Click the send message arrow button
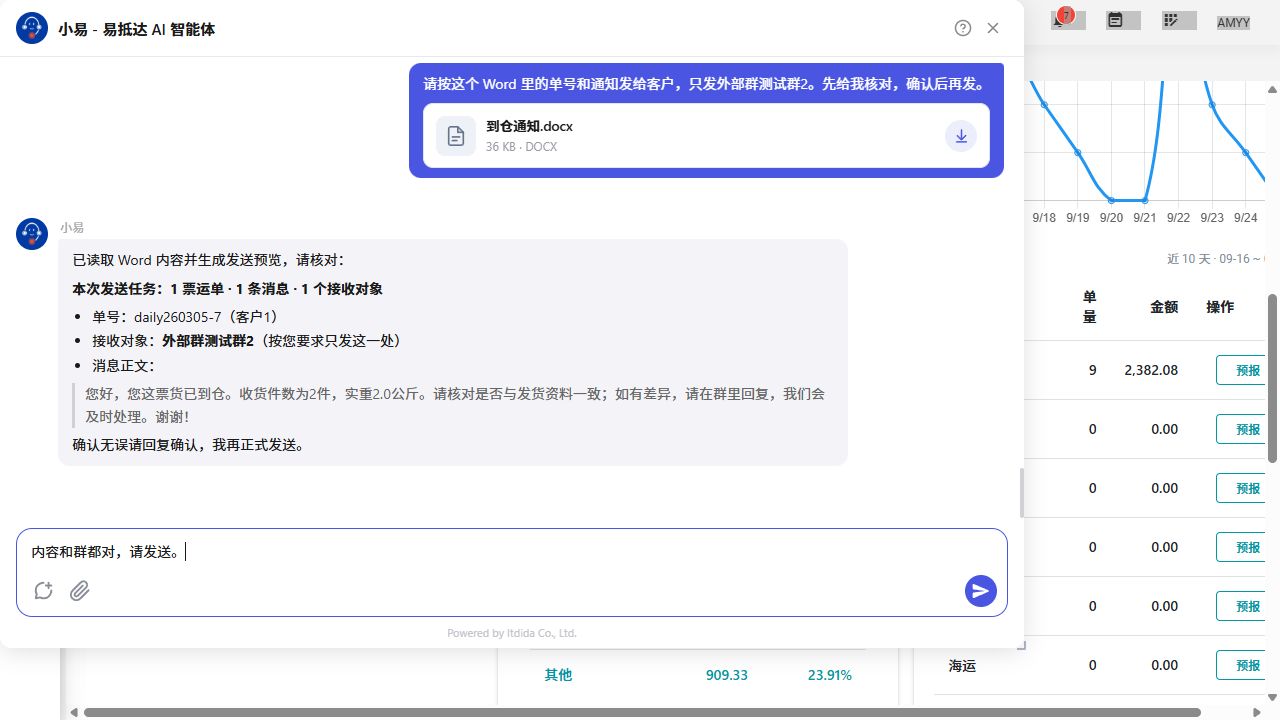 tap(981, 591)
